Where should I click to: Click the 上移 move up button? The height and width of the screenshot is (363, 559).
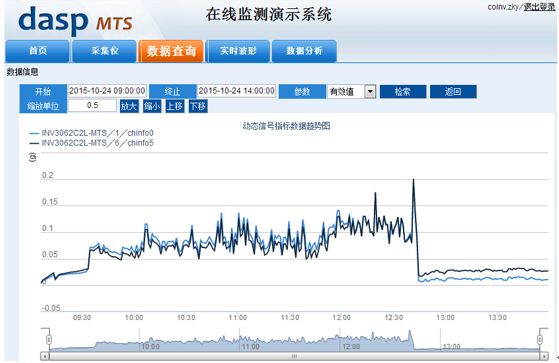click(175, 106)
